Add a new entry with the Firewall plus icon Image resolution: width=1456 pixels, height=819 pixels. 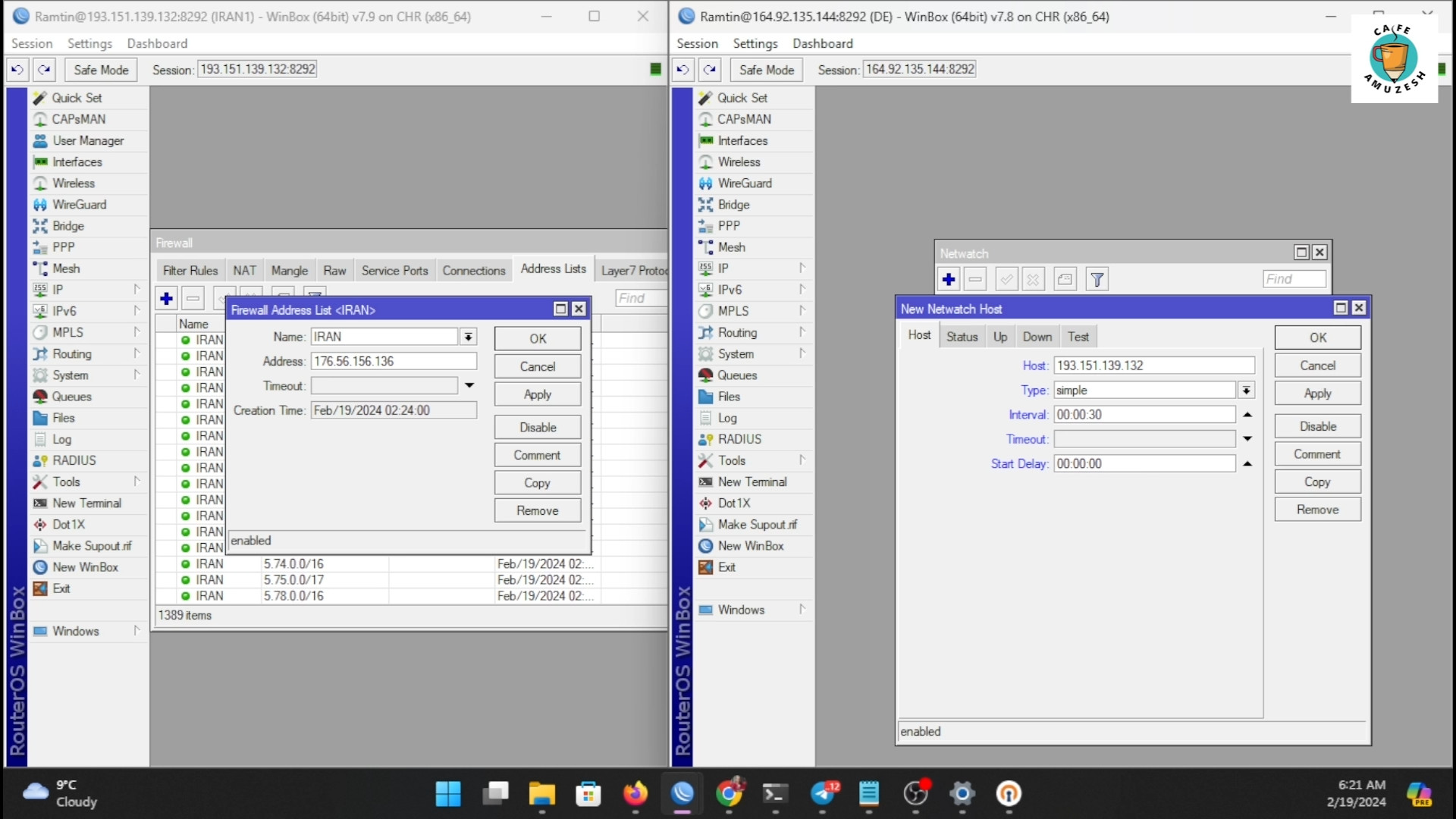[x=166, y=299]
